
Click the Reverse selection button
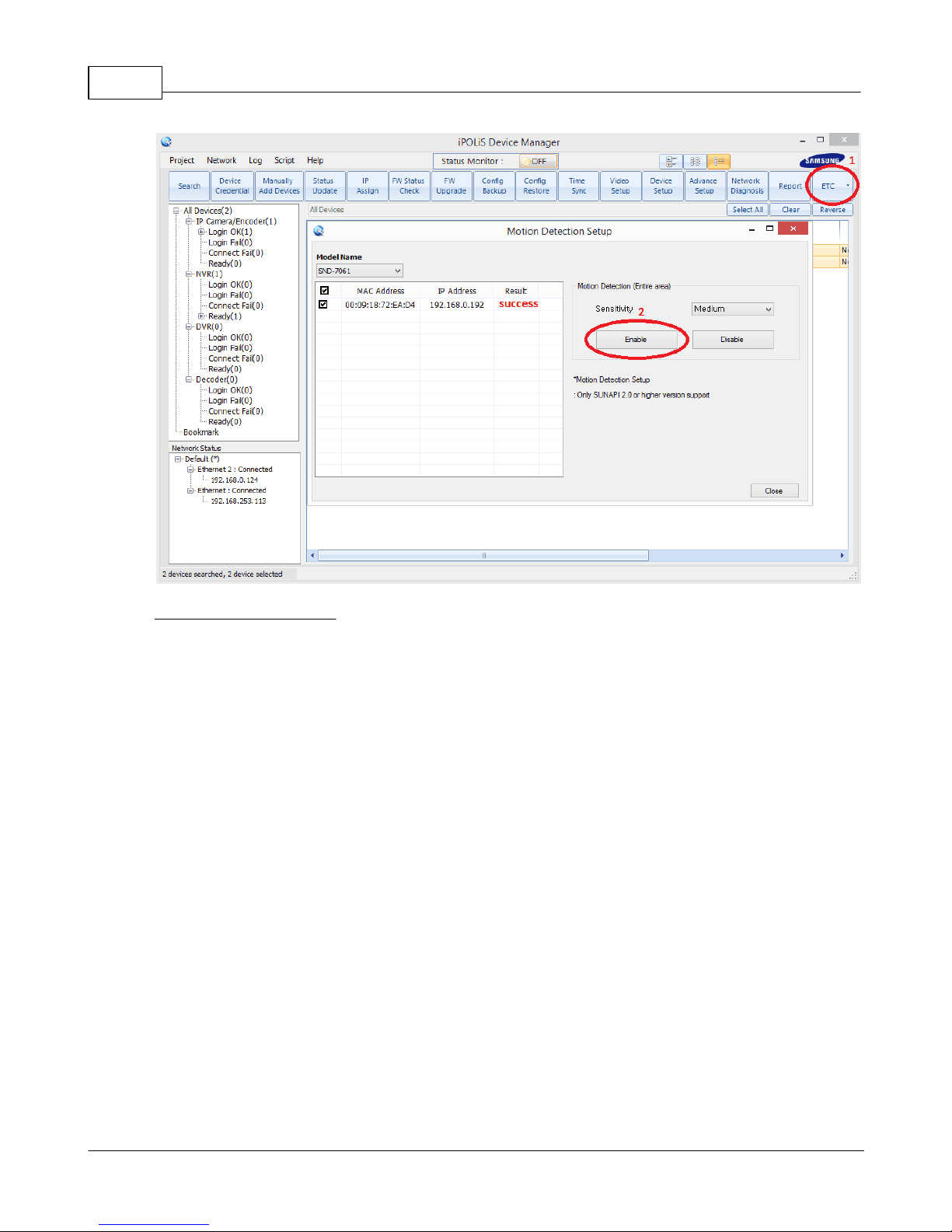(x=832, y=210)
